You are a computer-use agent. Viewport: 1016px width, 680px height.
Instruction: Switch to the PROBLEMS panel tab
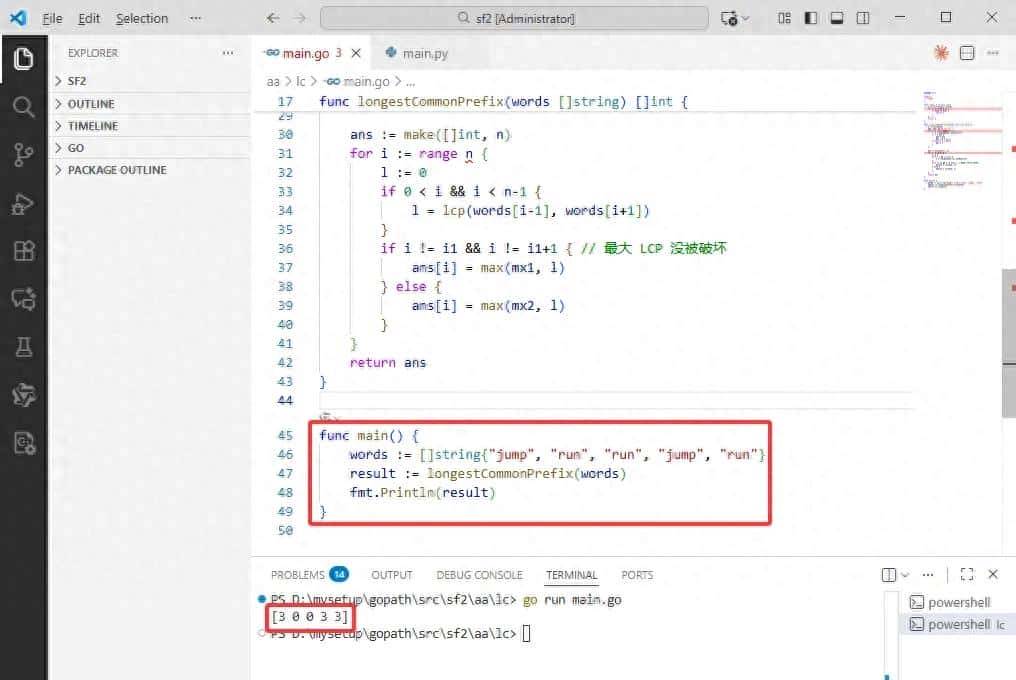coord(298,575)
